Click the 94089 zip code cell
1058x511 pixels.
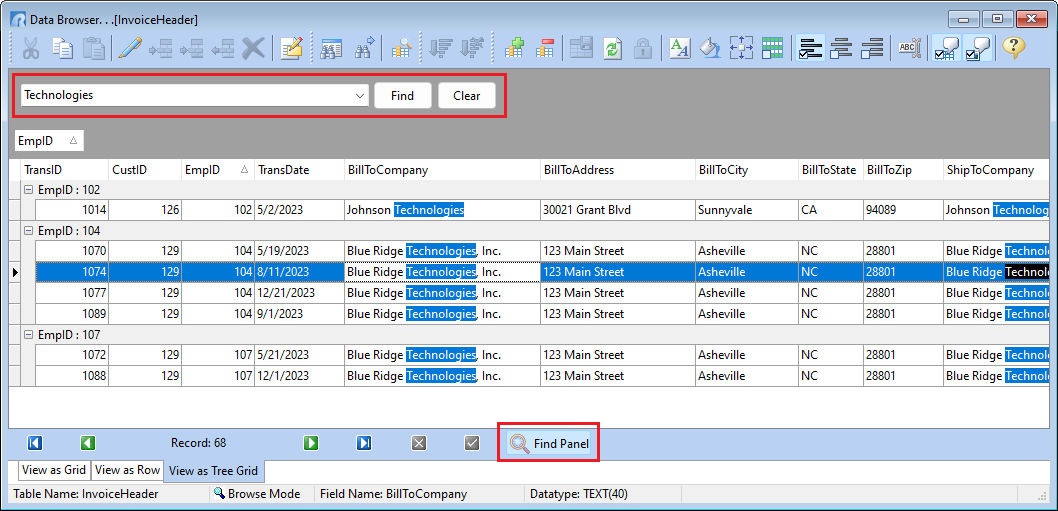click(903, 210)
